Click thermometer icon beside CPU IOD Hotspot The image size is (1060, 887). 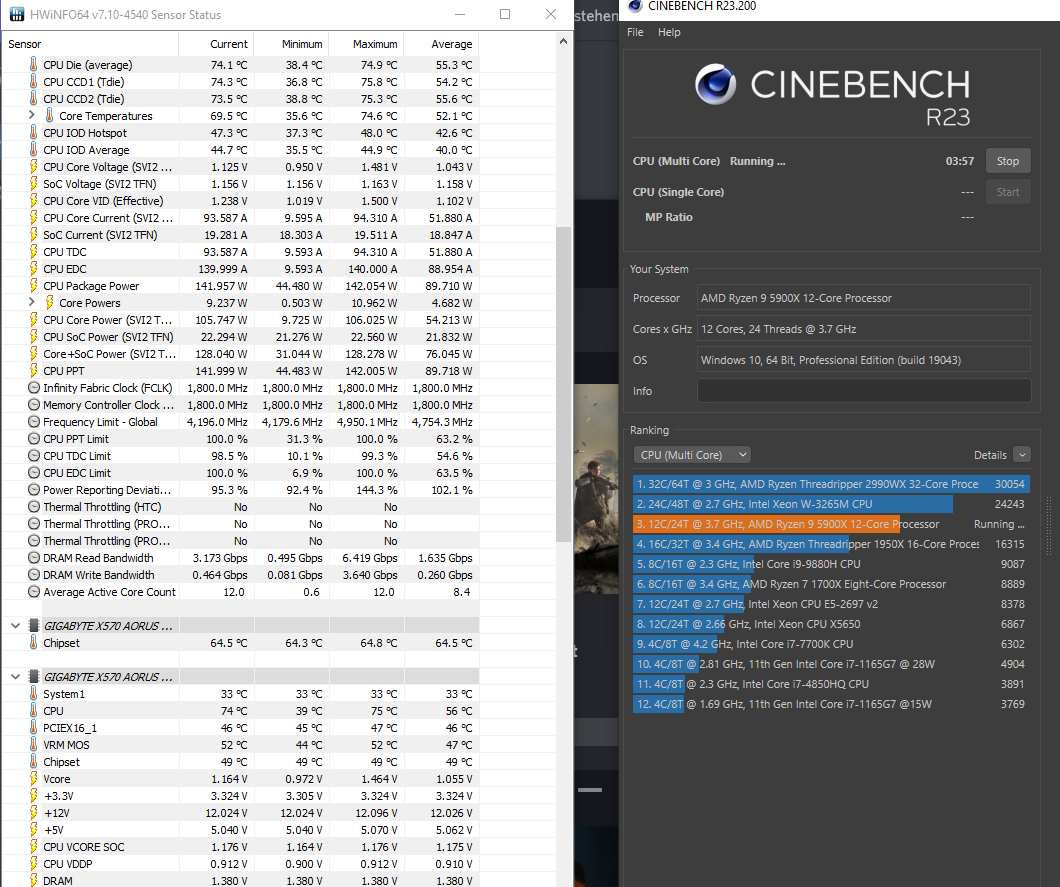[x=34, y=133]
